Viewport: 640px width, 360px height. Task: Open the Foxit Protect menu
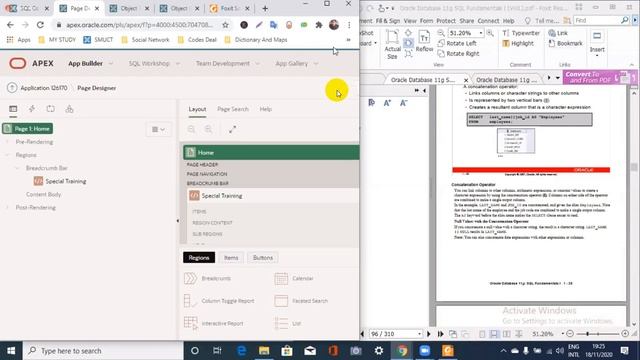point(446,20)
